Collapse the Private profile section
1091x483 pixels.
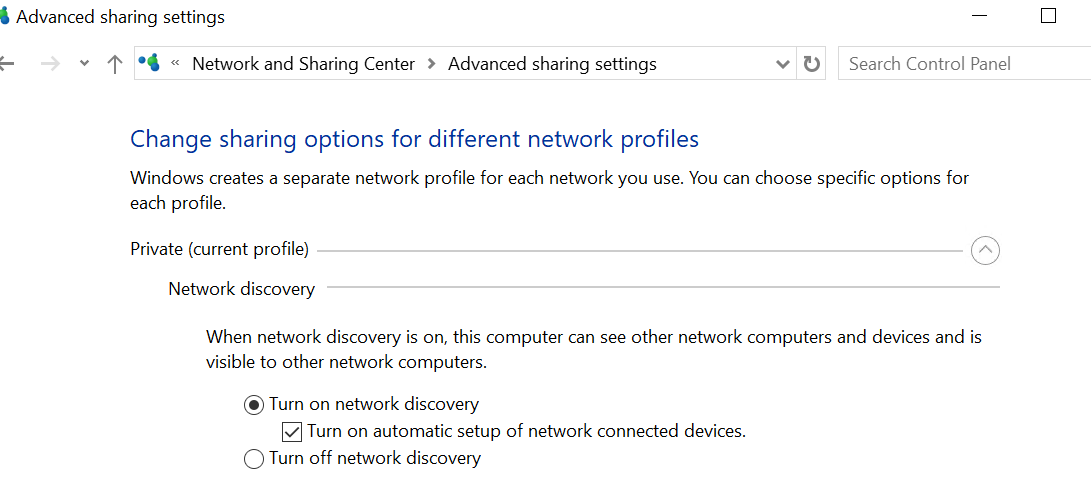coord(985,249)
